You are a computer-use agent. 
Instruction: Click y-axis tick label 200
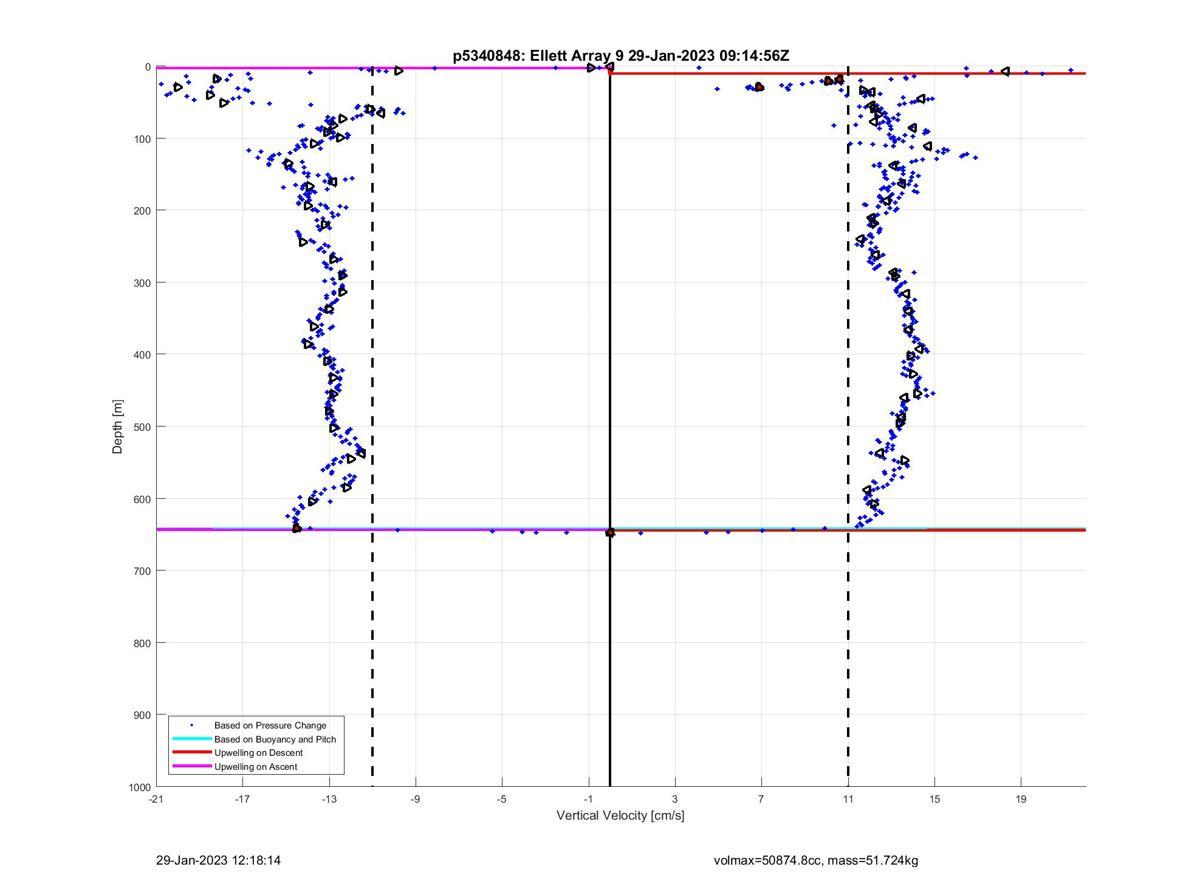(142, 211)
